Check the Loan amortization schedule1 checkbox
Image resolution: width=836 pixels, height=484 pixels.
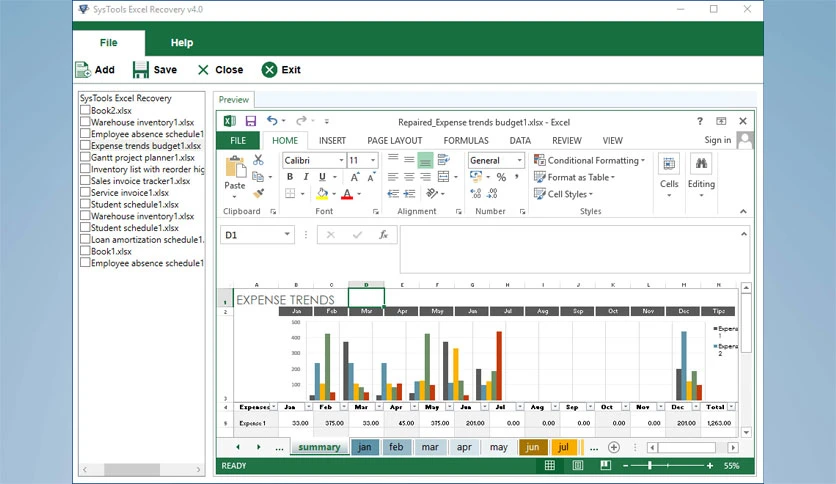85,239
